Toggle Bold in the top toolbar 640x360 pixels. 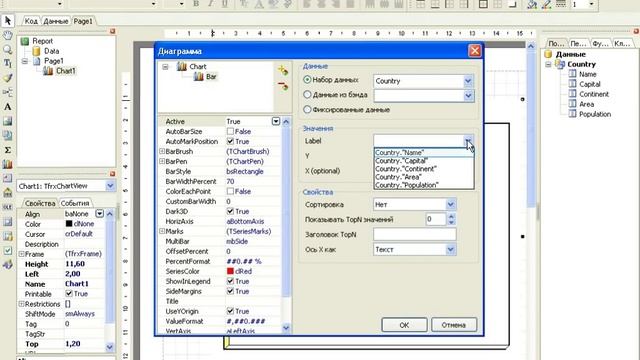coord(196,4)
